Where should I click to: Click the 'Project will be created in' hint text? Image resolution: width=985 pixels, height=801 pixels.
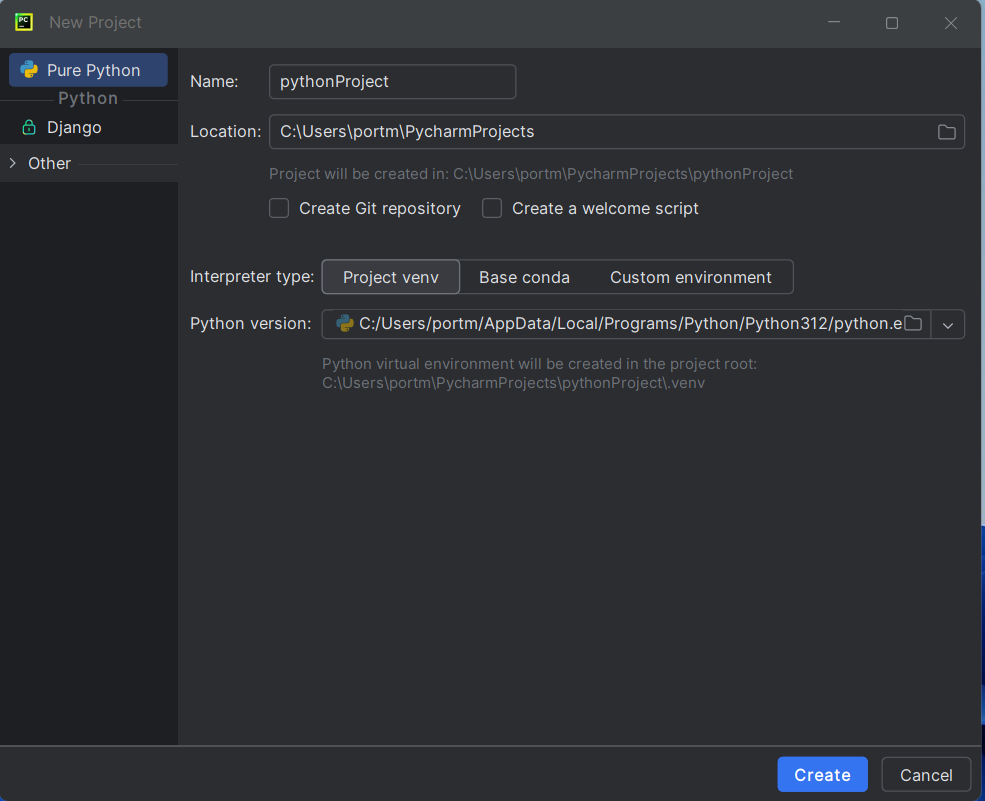pyautogui.click(x=531, y=174)
